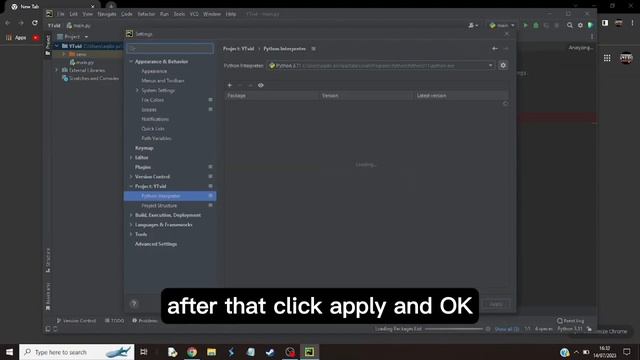Open the Refactor menu in PyCharm
This screenshot has height=360, width=640.
pyautogui.click(x=146, y=14)
